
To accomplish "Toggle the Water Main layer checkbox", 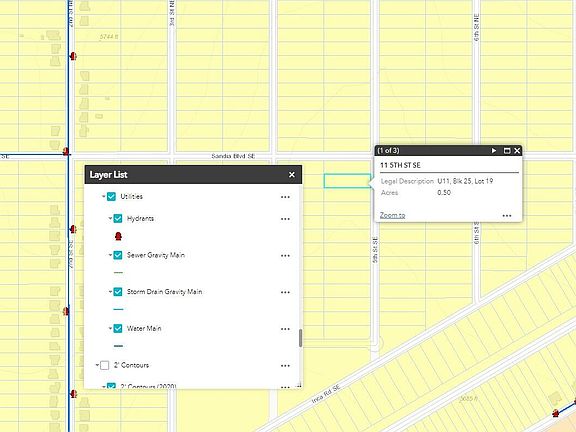I will [118, 328].
